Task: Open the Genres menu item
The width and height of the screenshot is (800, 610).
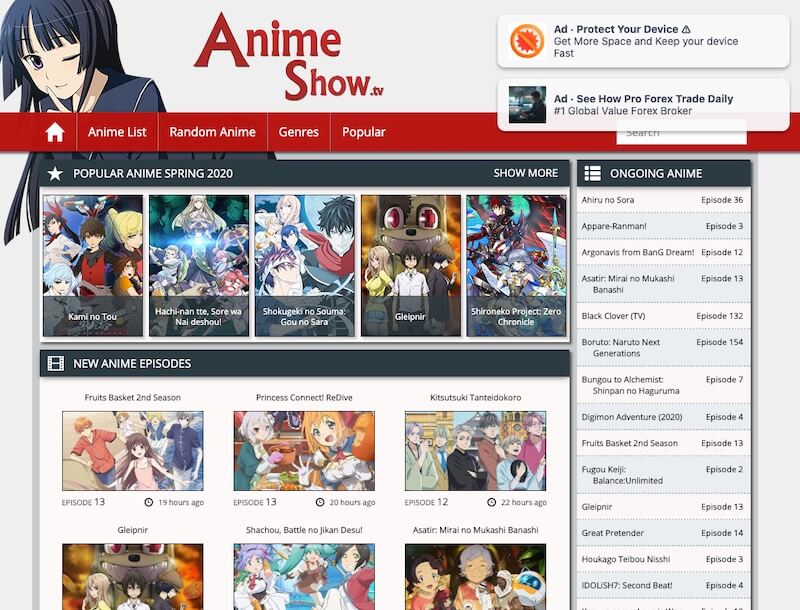Action: pyautogui.click(x=298, y=132)
